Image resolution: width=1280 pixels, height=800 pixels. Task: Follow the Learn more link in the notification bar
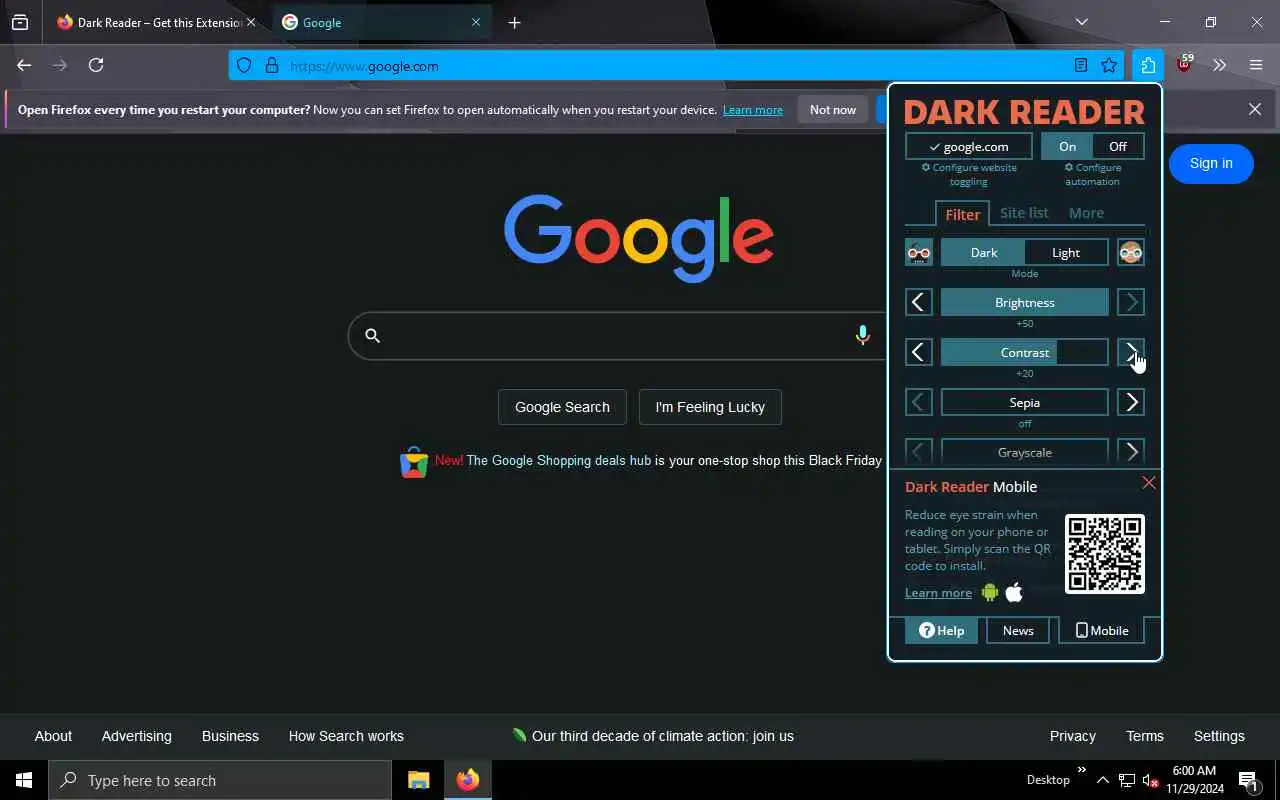[x=753, y=110]
